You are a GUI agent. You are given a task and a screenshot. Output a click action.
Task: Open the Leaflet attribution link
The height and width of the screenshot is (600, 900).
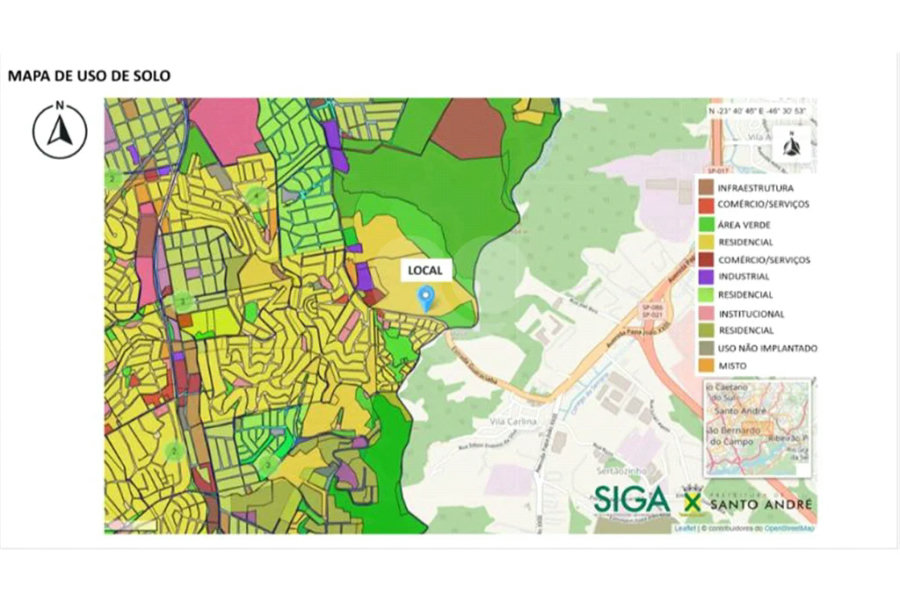[x=685, y=528]
